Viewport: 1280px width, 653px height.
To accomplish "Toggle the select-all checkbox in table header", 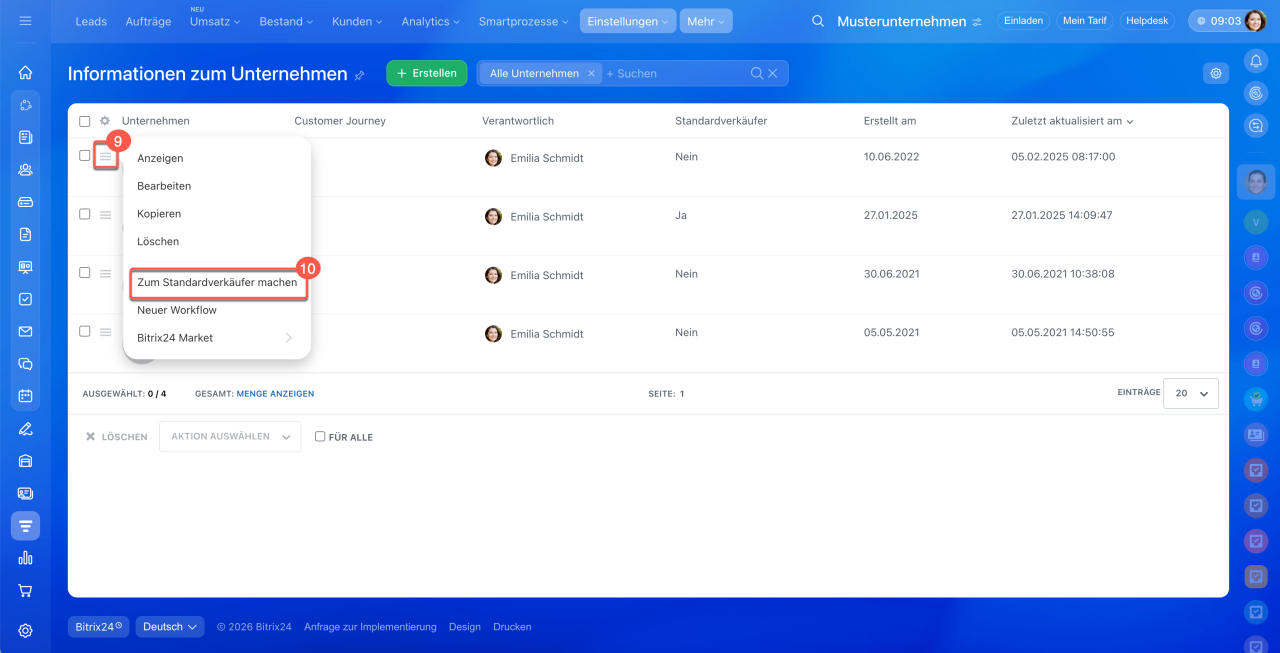I will (85, 121).
